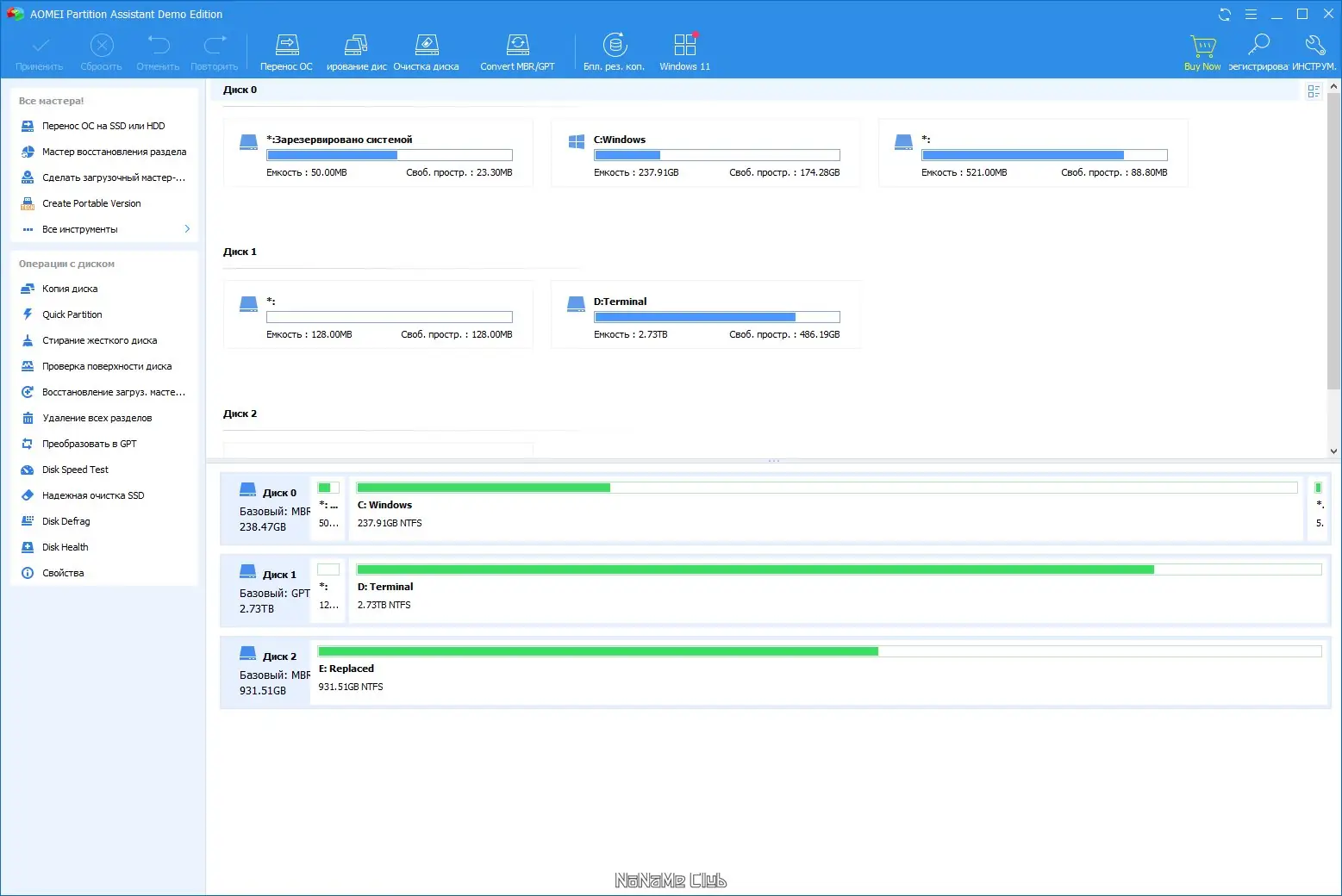Viewport: 1342px width, 896px height.
Task: Select the small 128MB partition block on Диск 1
Action: tap(328, 591)
